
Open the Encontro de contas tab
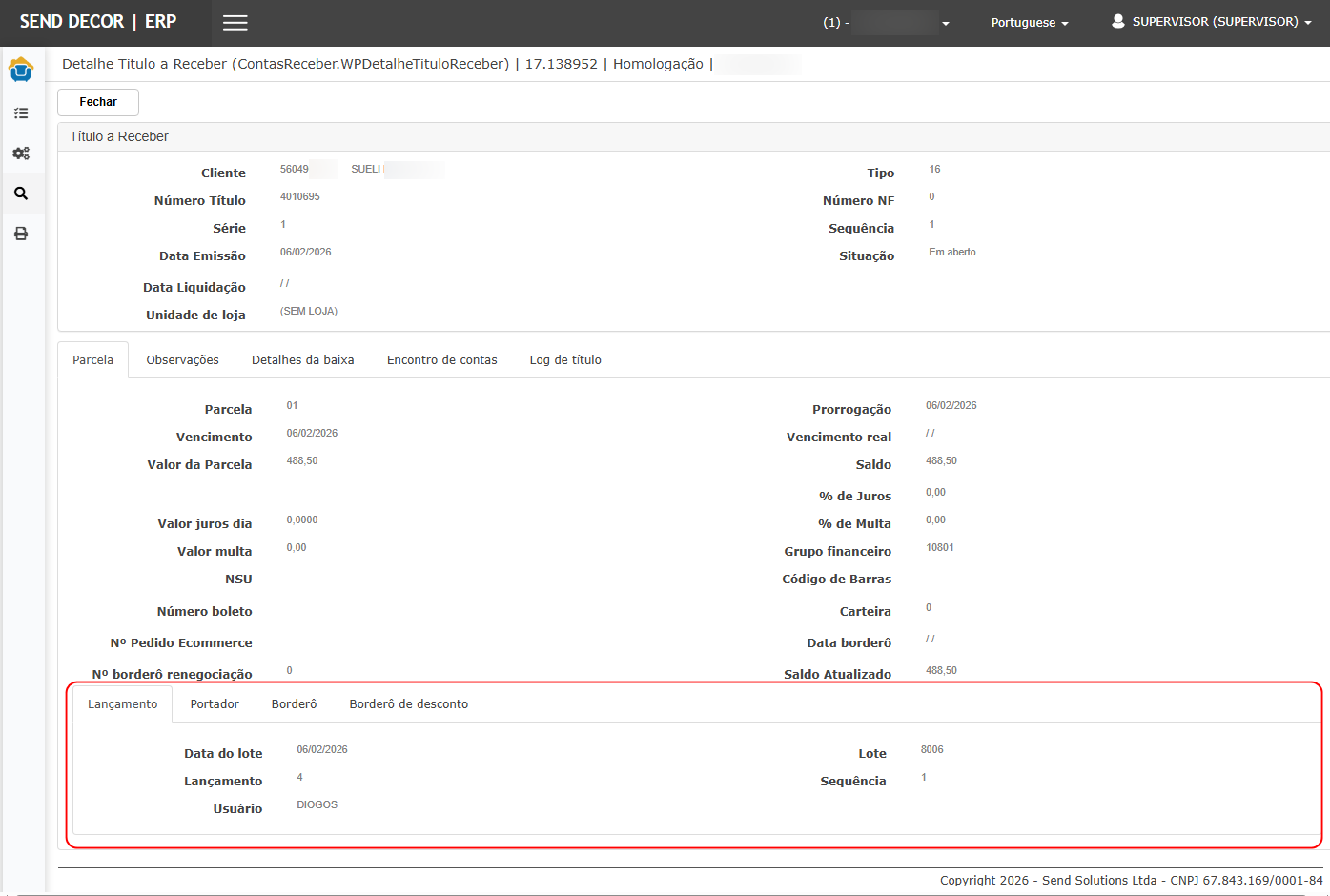pos(442,360)
